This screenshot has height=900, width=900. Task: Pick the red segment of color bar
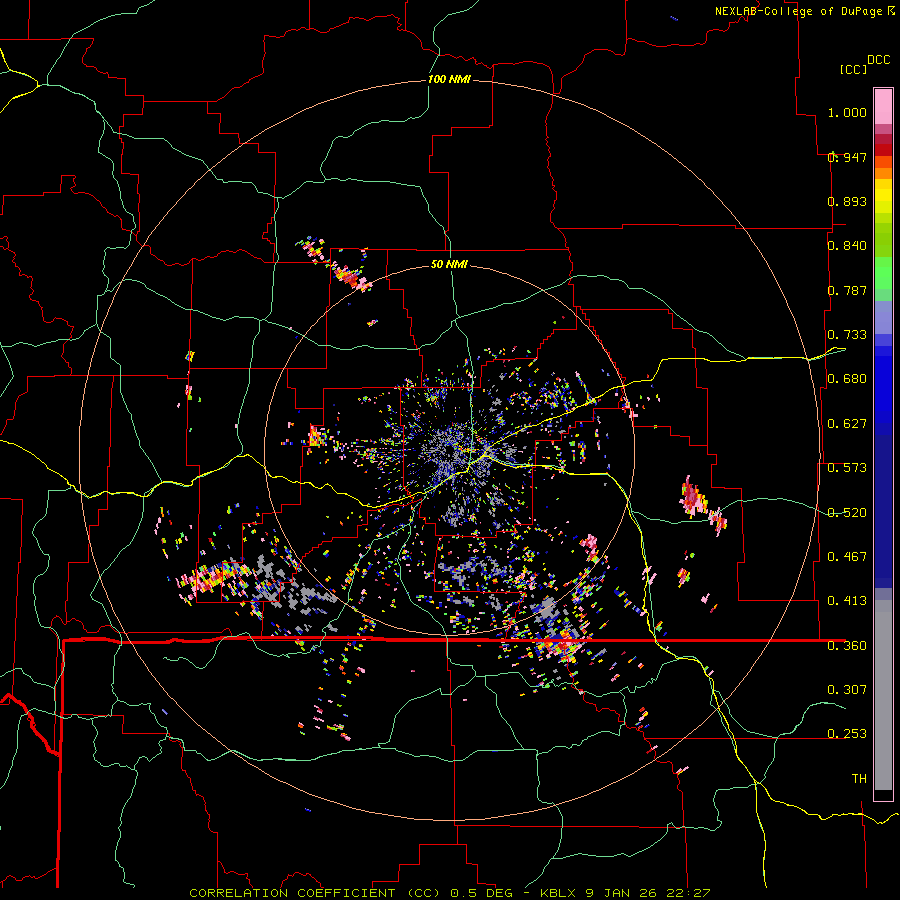pyautogui.click(x=883, y=150)
